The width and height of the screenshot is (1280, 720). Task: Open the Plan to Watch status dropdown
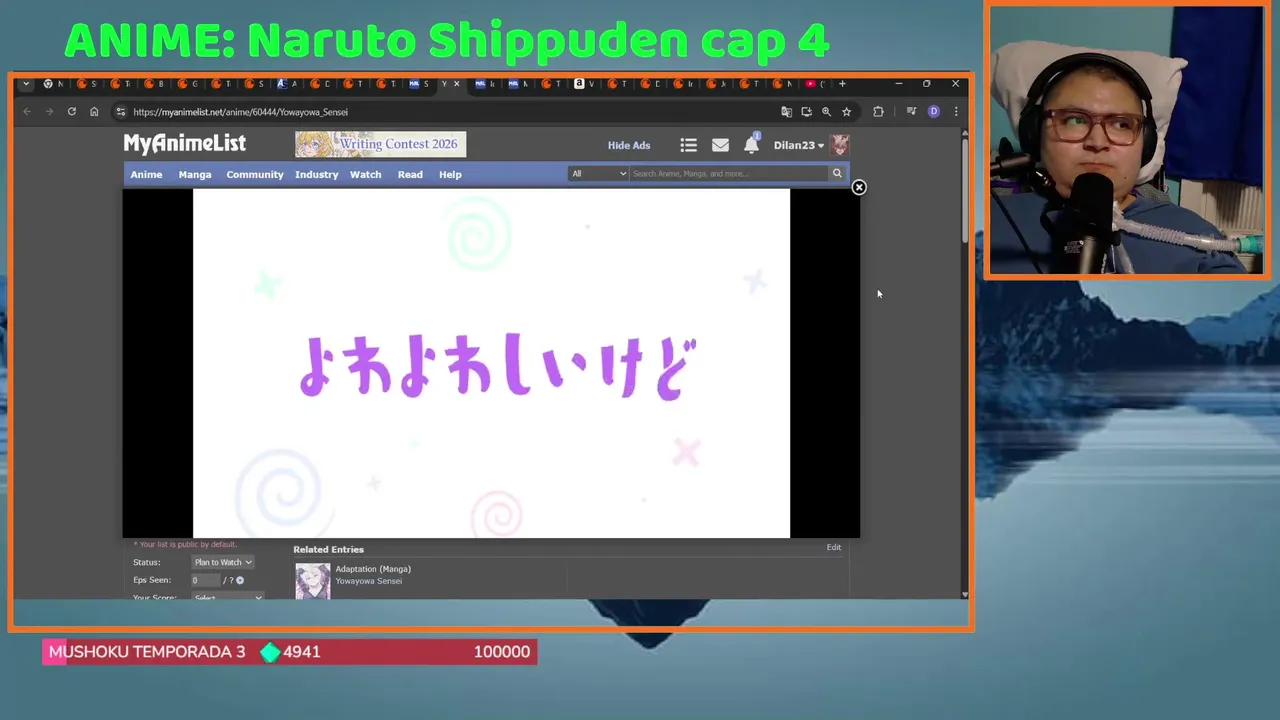(223, 562)
